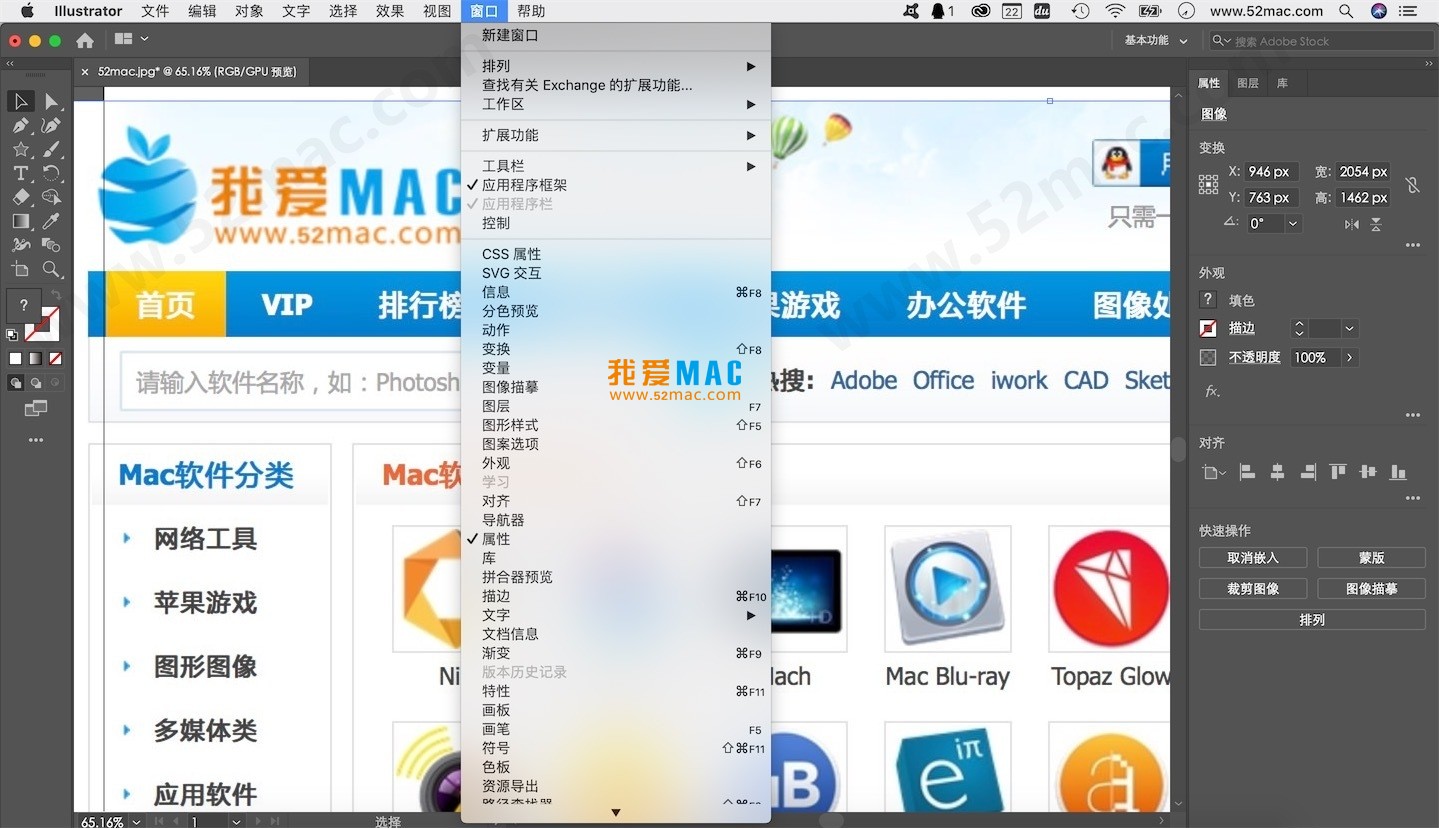This screenshot has width=1439, height=828.
Task: Switch to Draw Normal mode
Action: pyautogui.click(x=16, y=382)
